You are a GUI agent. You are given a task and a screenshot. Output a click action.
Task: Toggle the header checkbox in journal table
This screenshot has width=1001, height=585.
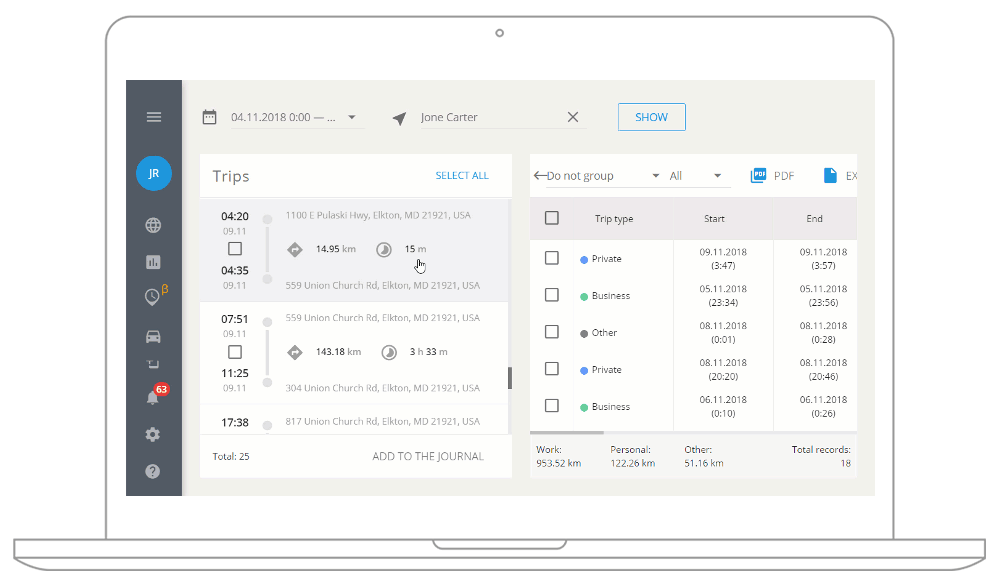552,218
